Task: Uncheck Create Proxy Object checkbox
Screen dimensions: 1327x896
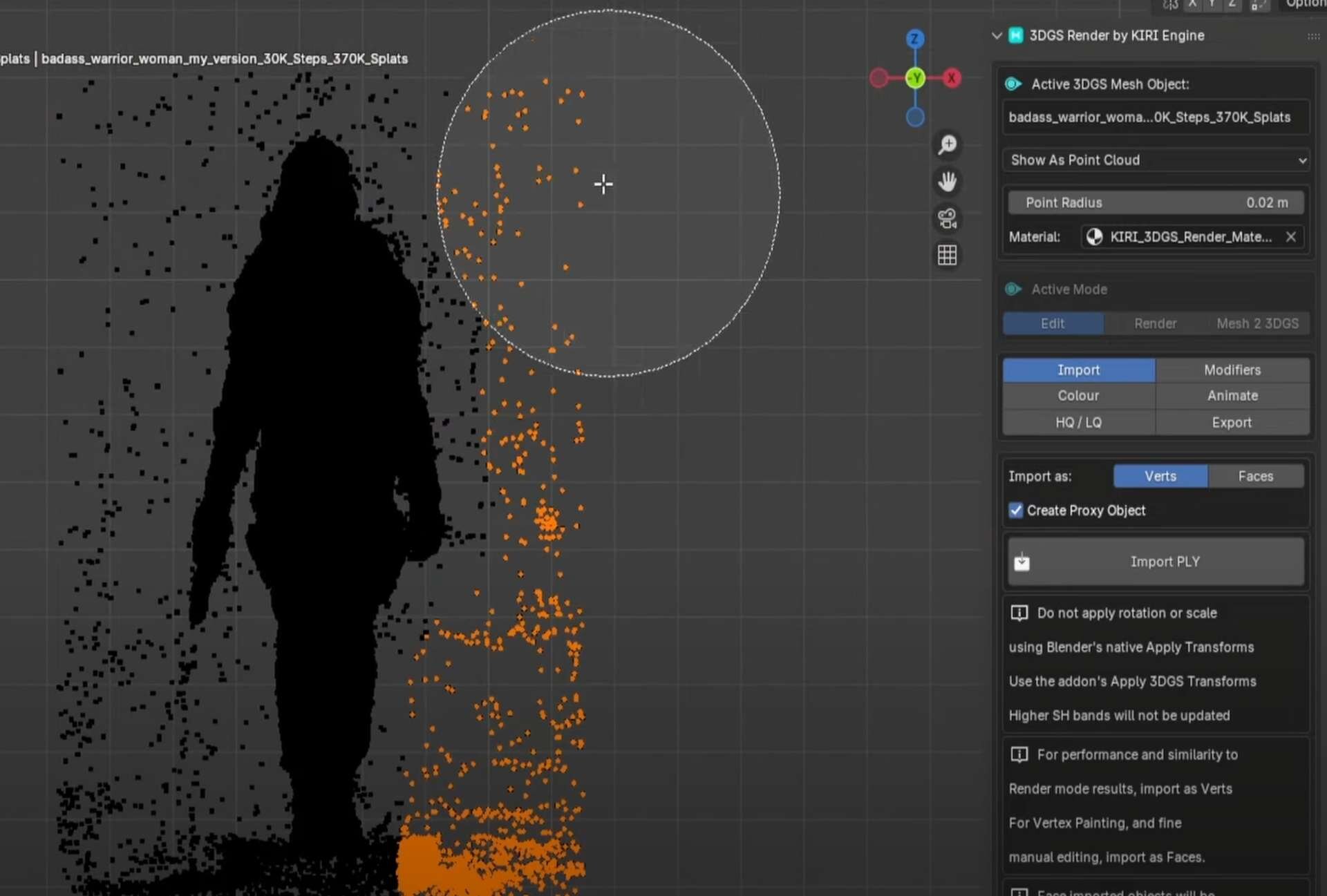Action: tap(1015, 511)
